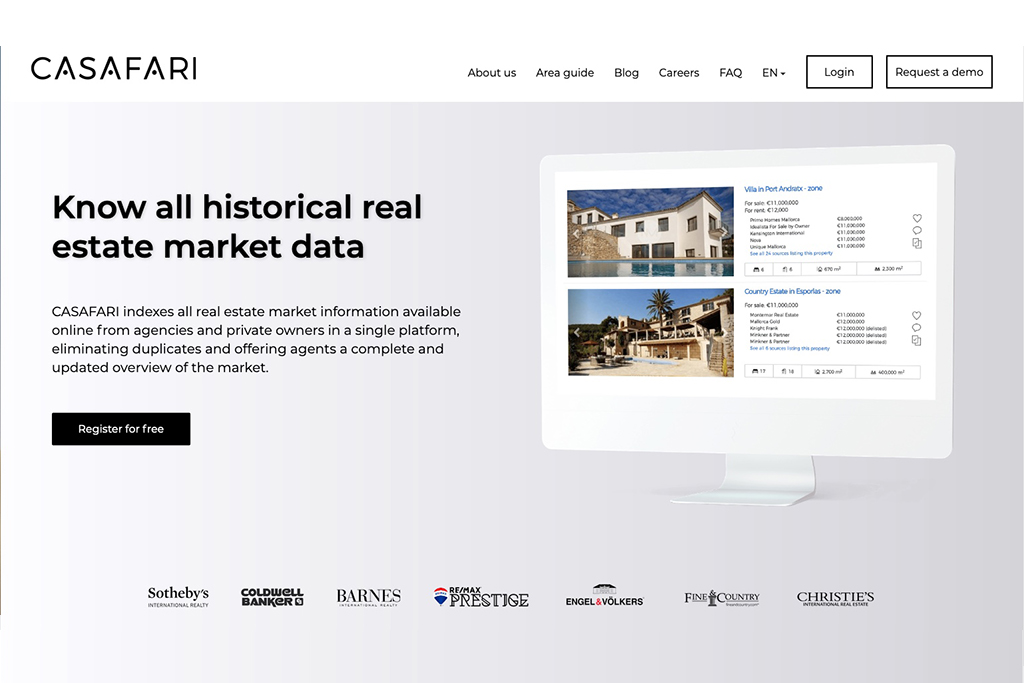This screenshot has width=1024, height=683.
Task: Expand the EN language dropdown
Action: 774,72
